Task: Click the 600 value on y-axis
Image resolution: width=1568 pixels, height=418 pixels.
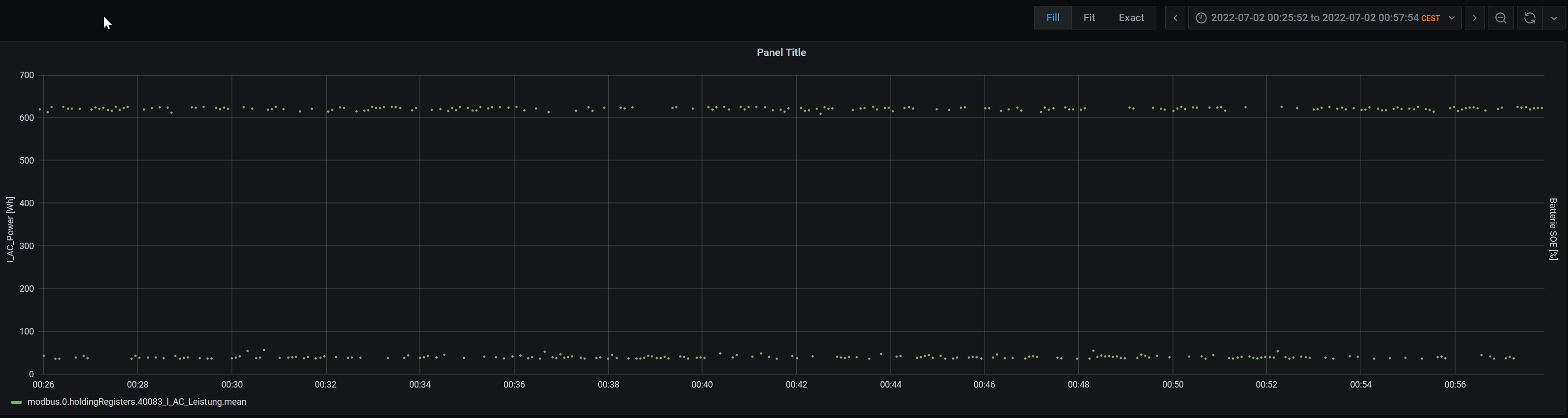Action: click(x=27, y=118)
